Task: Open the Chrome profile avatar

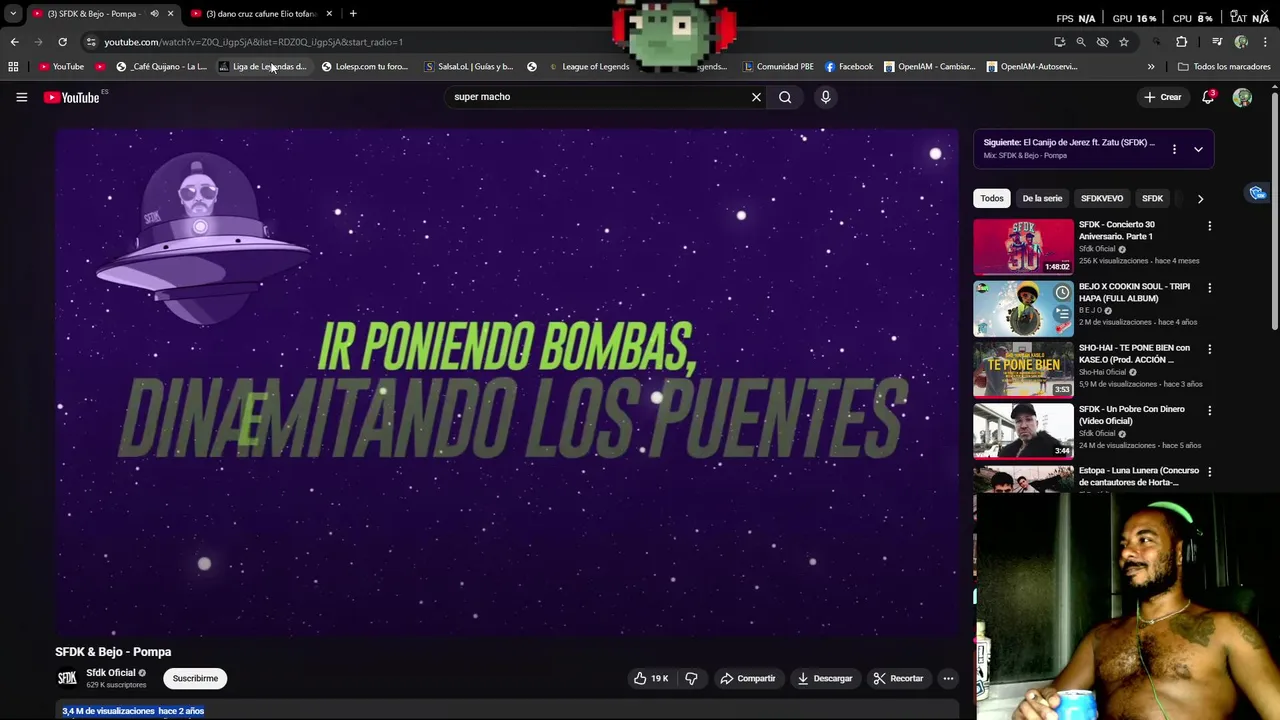Action: tap(1241, 42)
